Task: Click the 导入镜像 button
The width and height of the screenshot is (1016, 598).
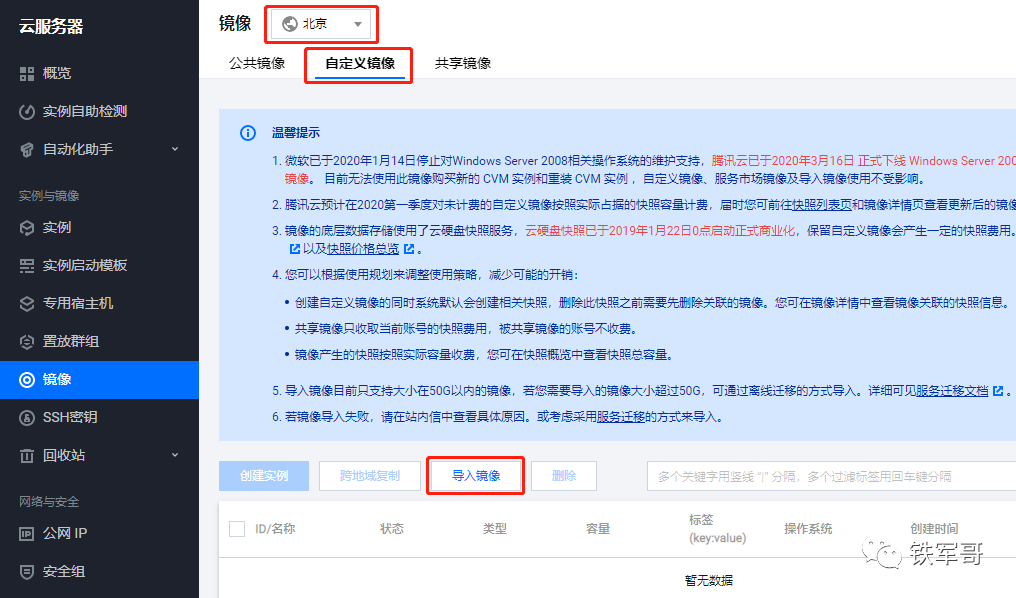Action: pos(476,476)
